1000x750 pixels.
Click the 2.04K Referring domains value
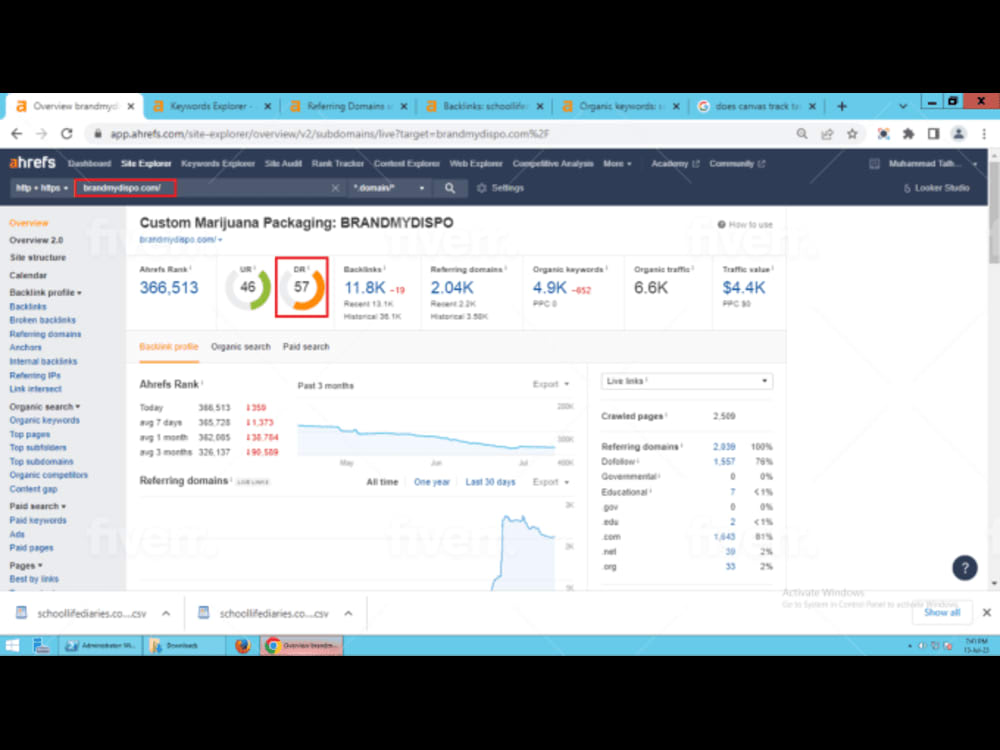(452, 288)
